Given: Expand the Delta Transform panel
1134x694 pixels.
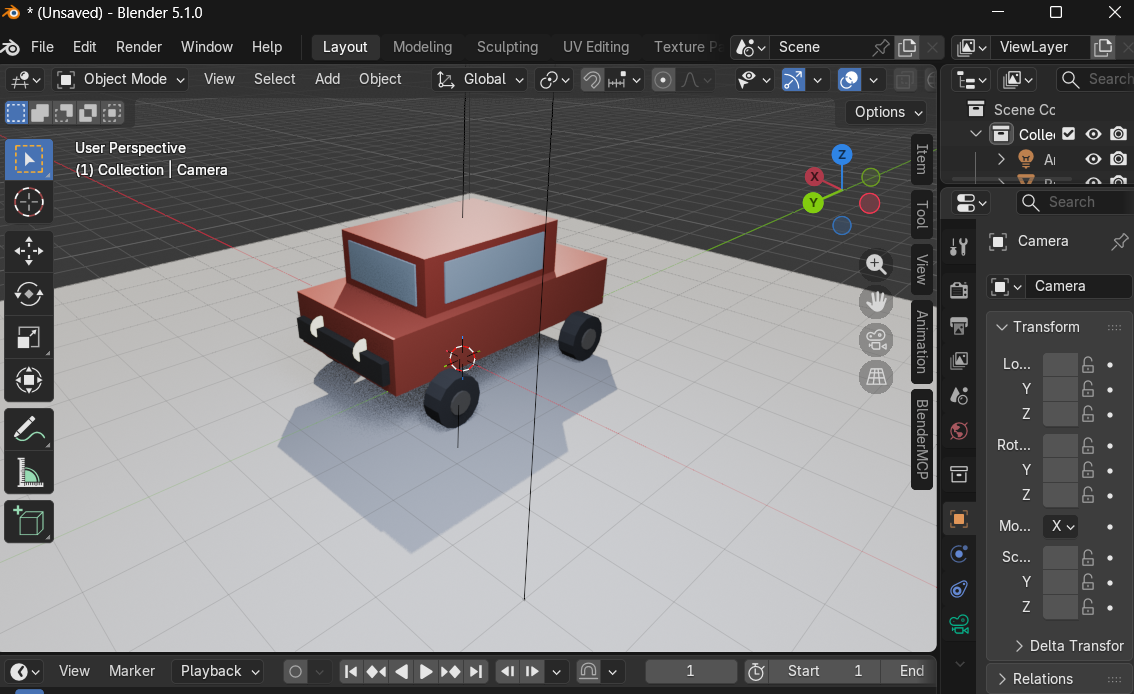Looking at the screenshot, I should [1070, 646].
